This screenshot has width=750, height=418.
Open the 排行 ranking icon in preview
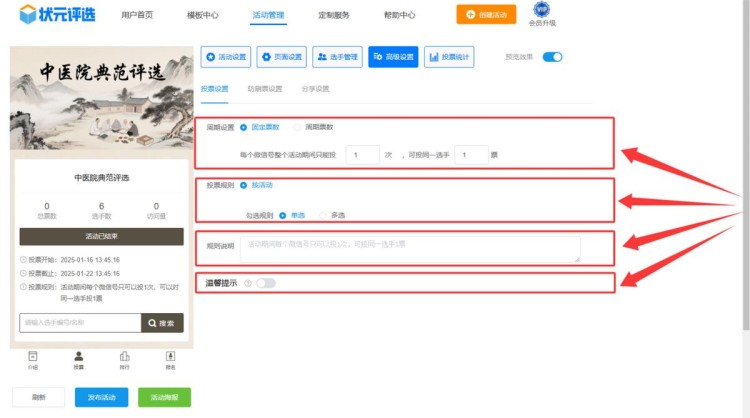click(124, 356)
